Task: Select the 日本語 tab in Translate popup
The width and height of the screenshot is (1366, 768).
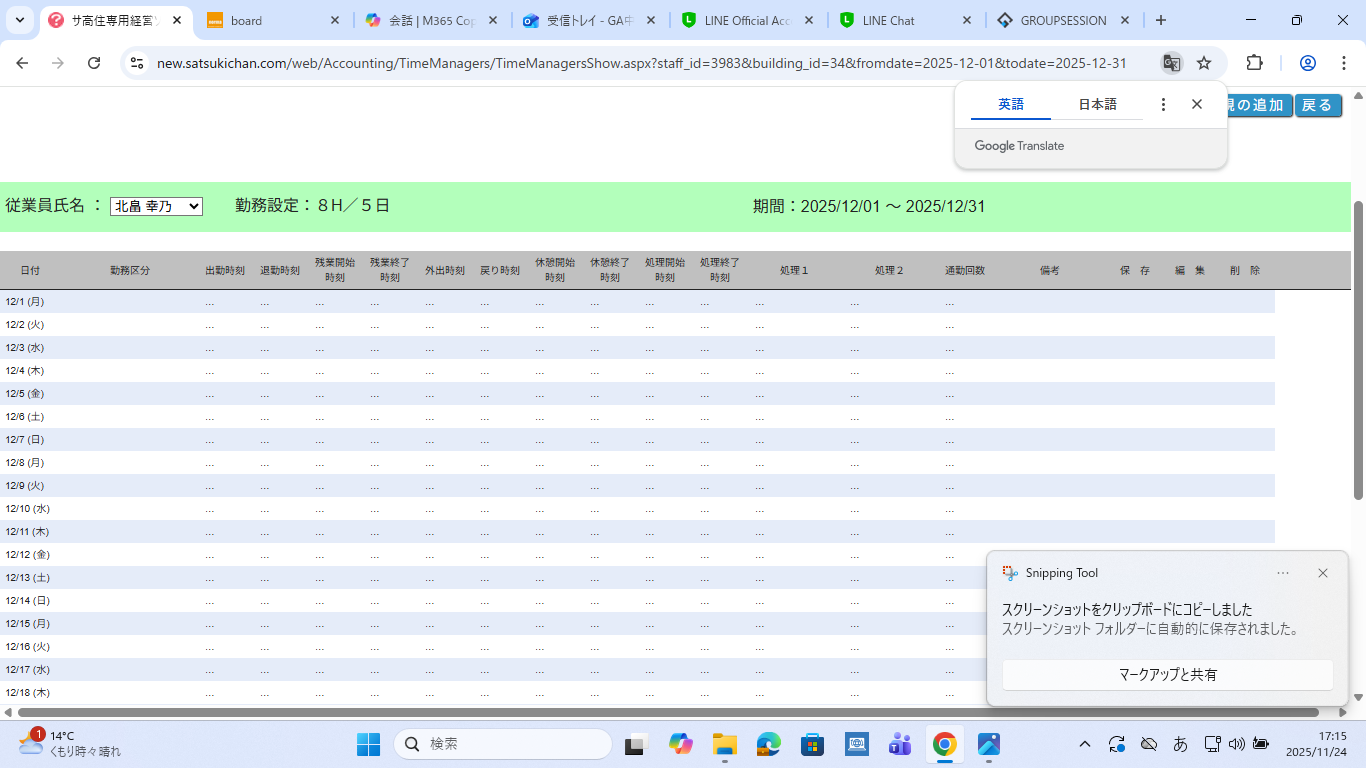Action: [1097, 104]
